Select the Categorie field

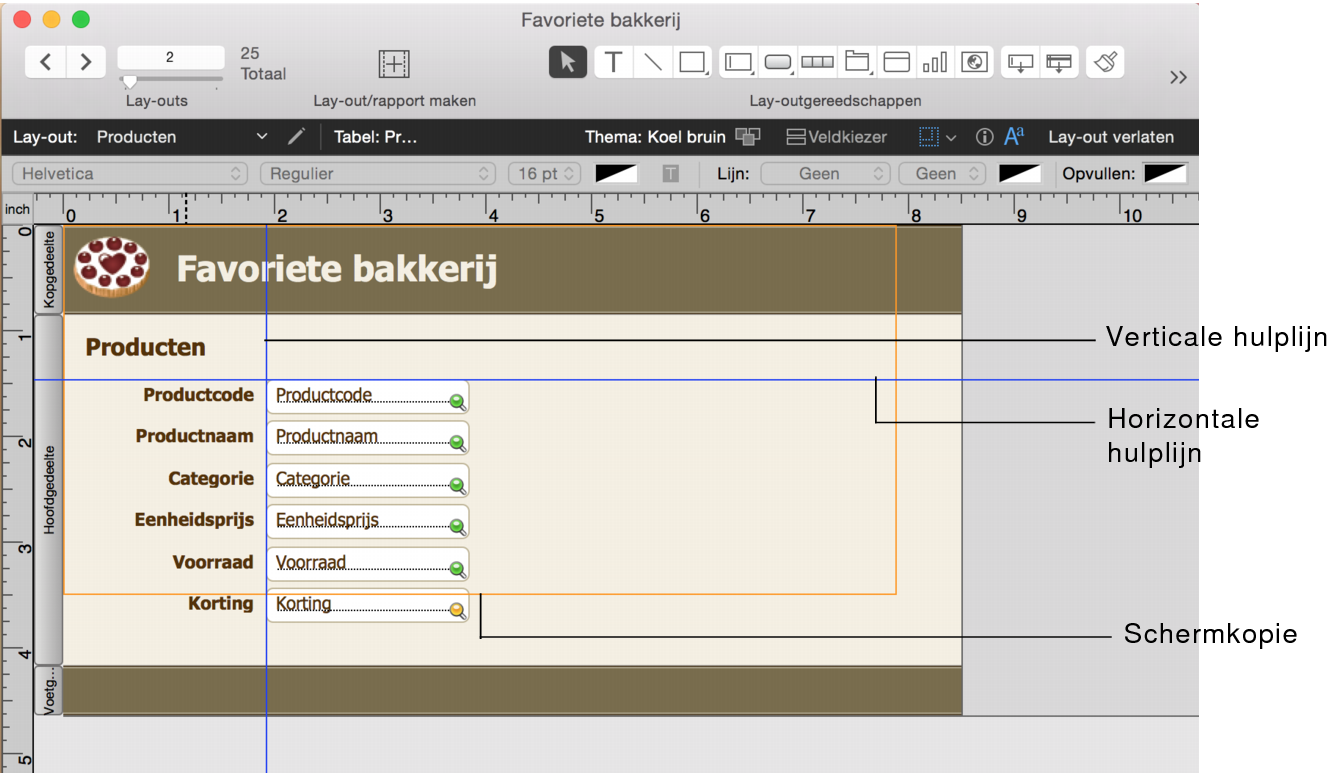[x=368, y=480]
